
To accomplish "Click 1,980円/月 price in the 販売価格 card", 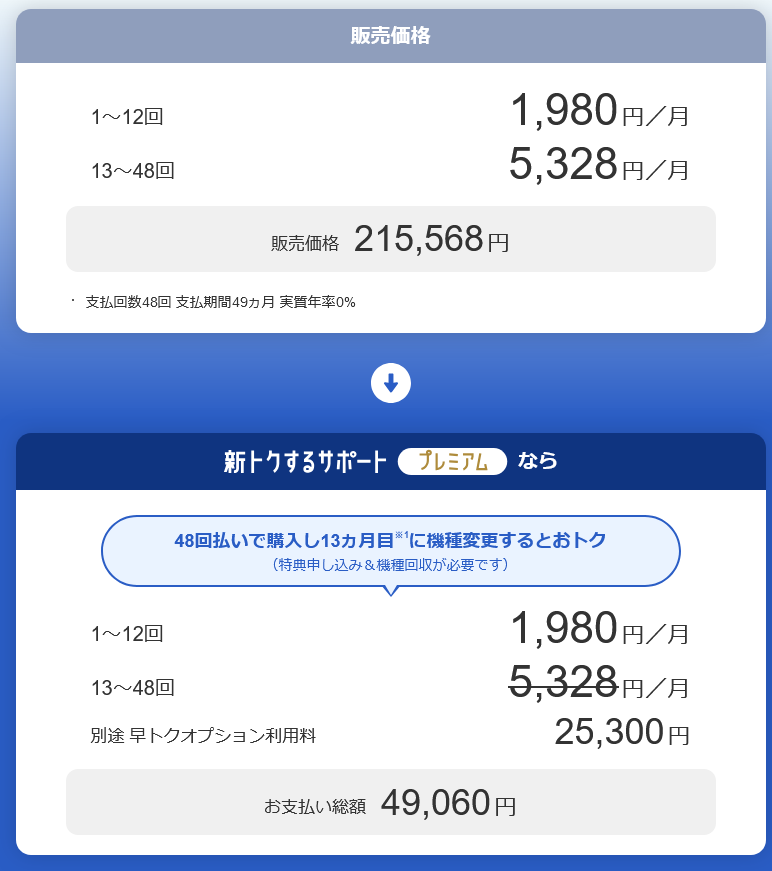I will 598,111.
